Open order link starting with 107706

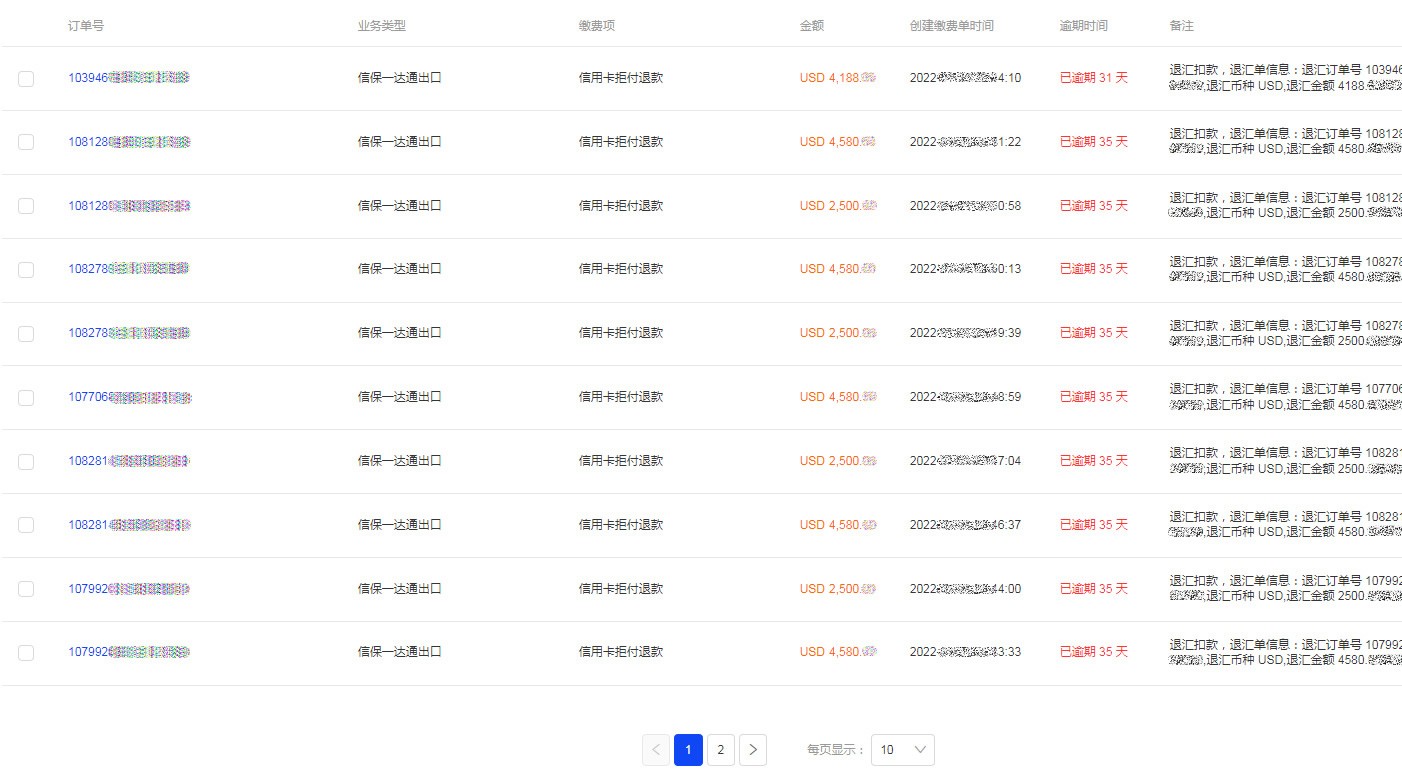click(129, 397)
